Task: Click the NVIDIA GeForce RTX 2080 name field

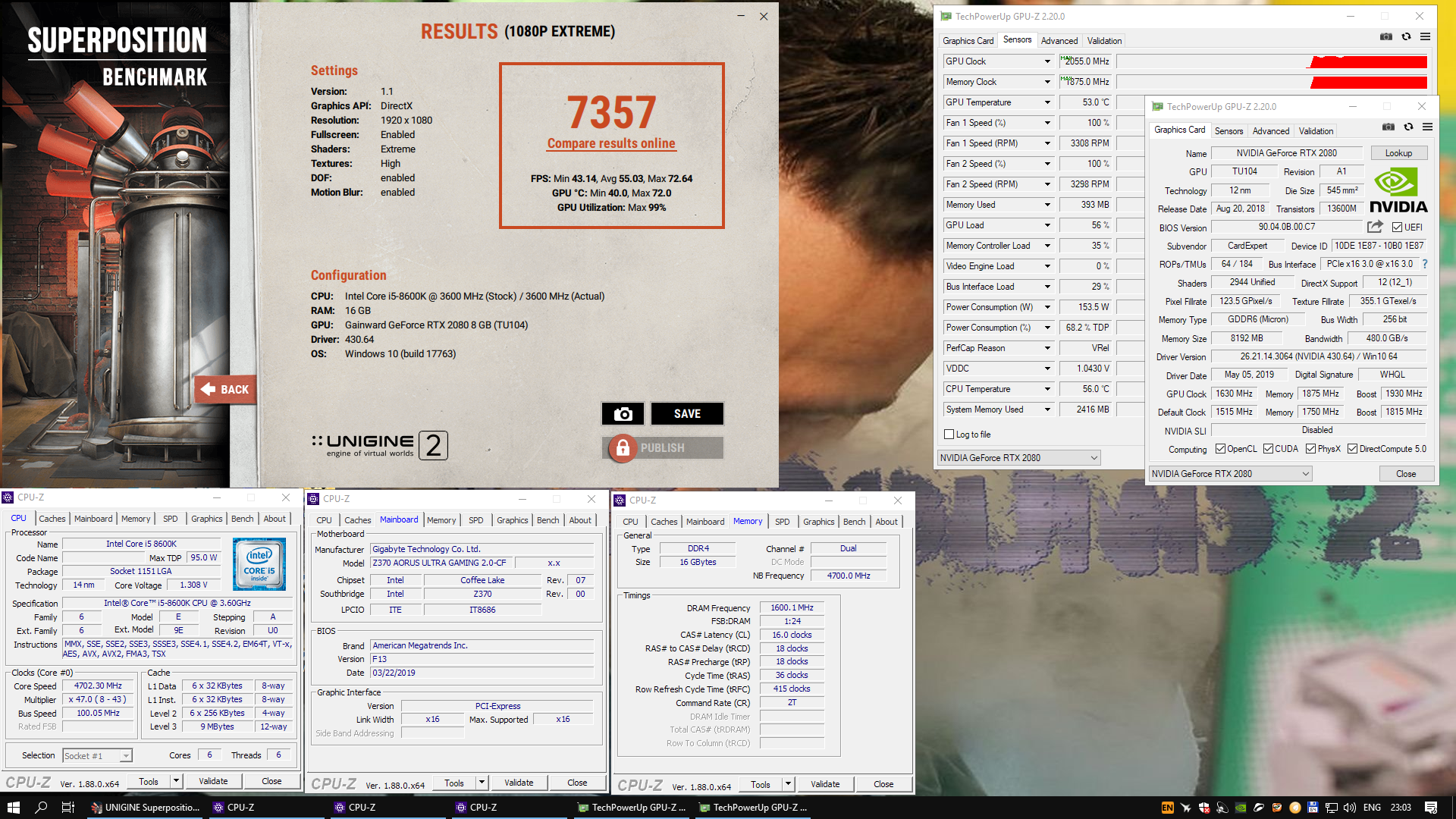Action: [x=1286, y=153]
